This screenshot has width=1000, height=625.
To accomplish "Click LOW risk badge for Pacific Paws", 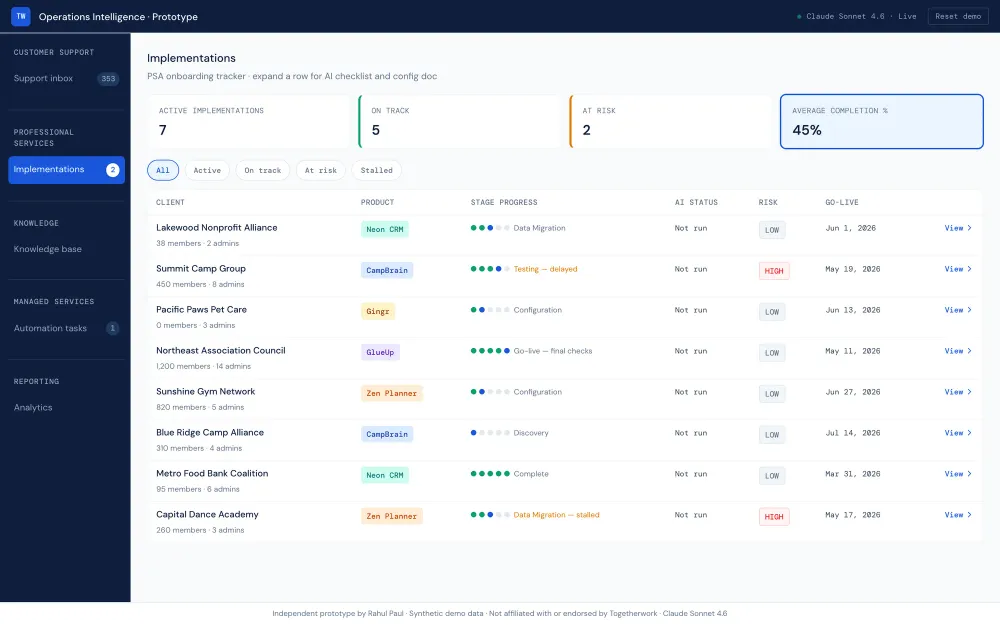I will pyautogui.click(x=772, y=312).
